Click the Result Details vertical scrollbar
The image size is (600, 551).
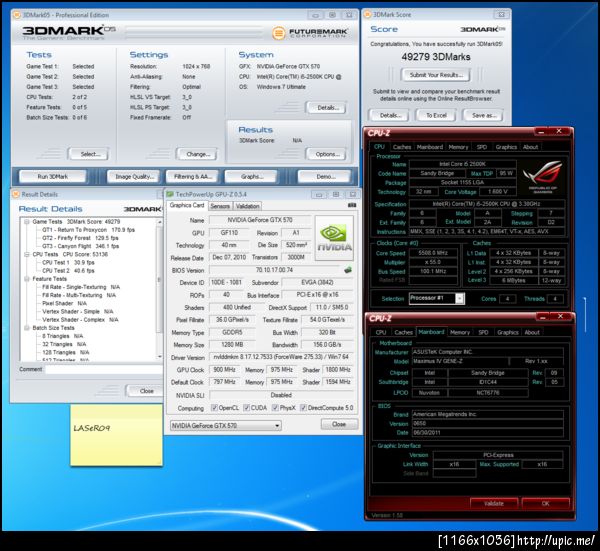point(159,289)
